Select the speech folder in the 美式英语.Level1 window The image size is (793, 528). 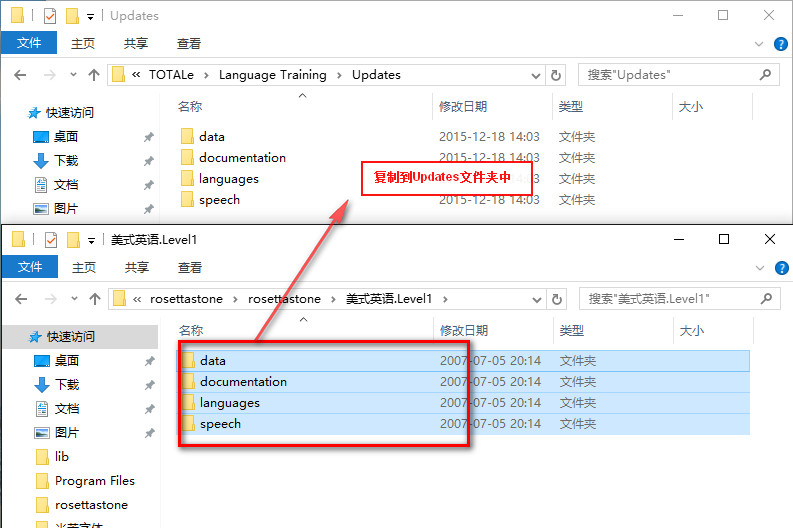pyautogui.click(x=463, y=424)
